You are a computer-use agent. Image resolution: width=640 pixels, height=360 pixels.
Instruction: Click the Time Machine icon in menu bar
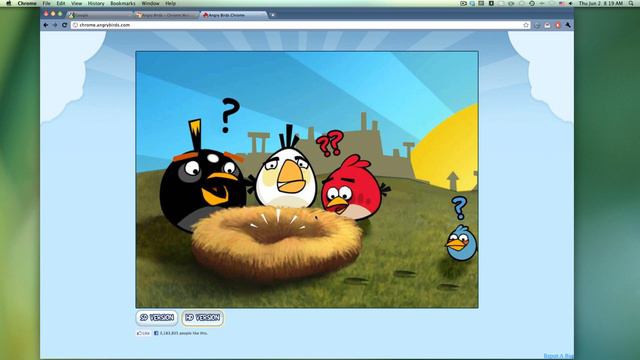coord(532,3)
